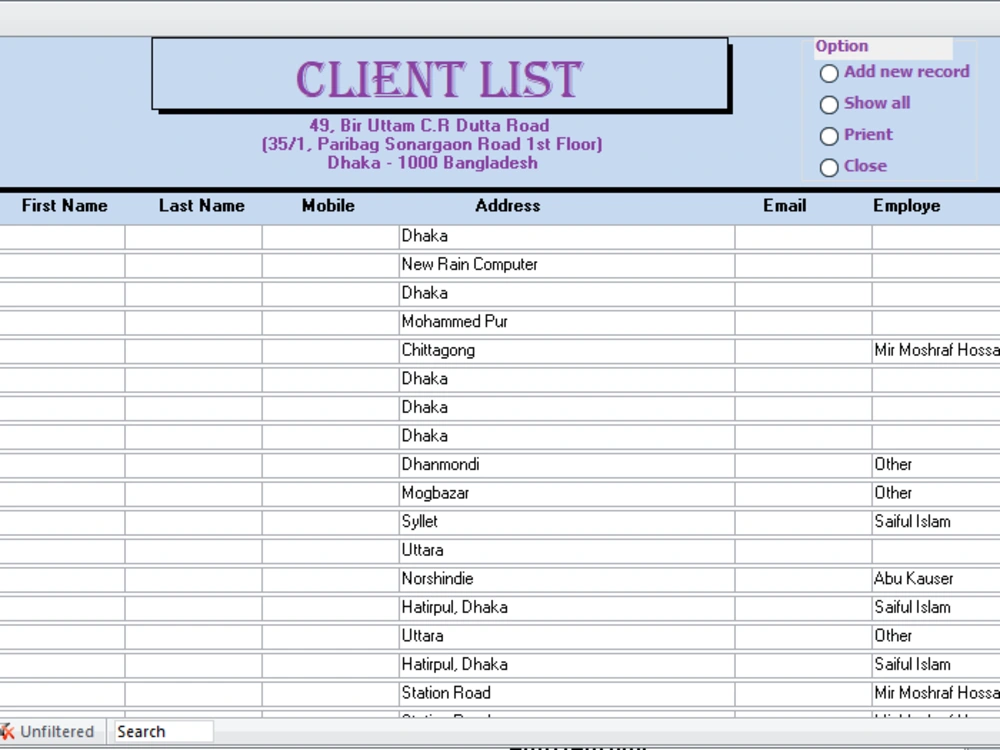
Task: Select the Show all radio option
Action: point(829,105)
